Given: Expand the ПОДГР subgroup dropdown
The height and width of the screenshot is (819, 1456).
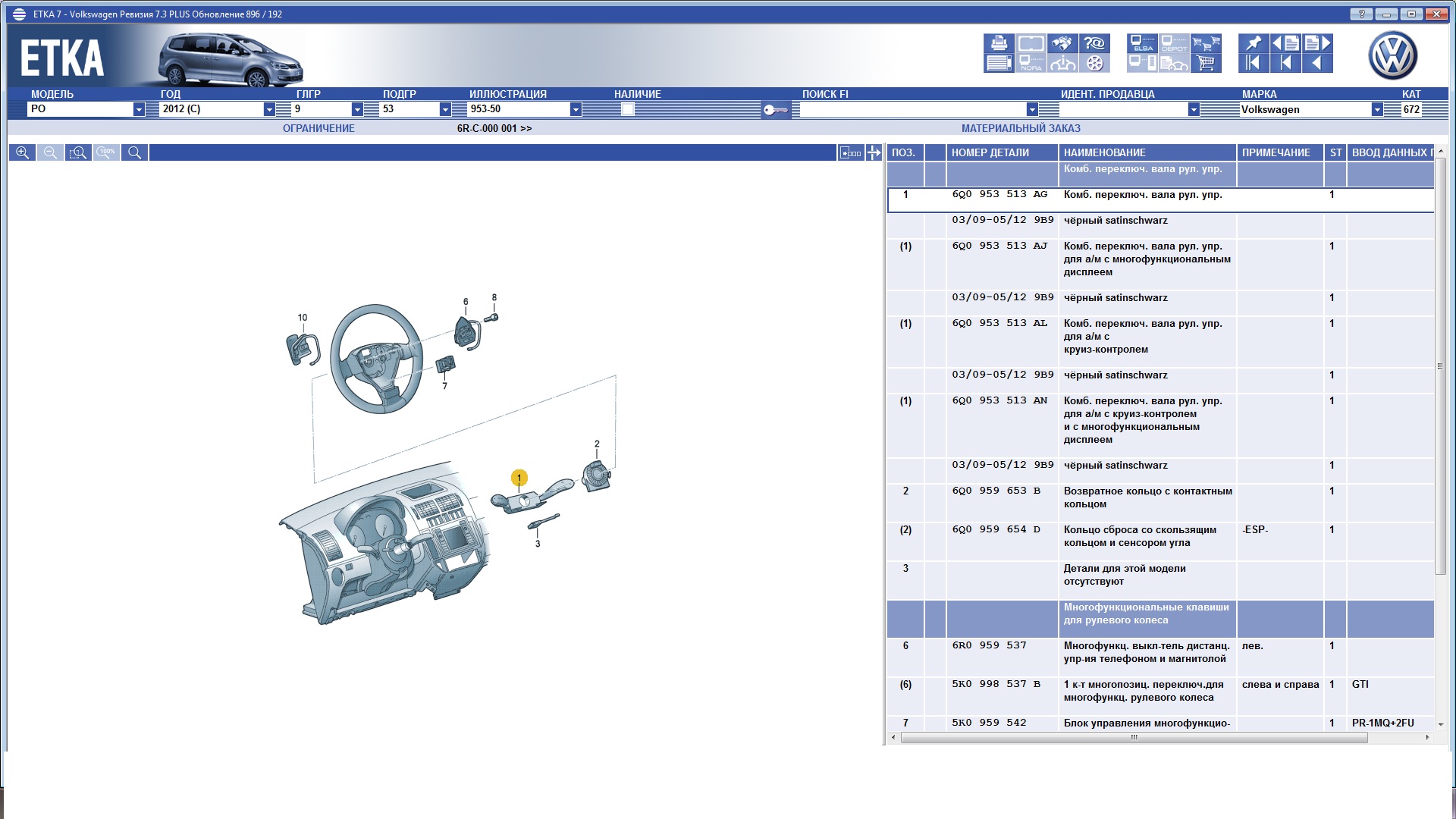Looking at the screenshot, I should tap(445, 109).
